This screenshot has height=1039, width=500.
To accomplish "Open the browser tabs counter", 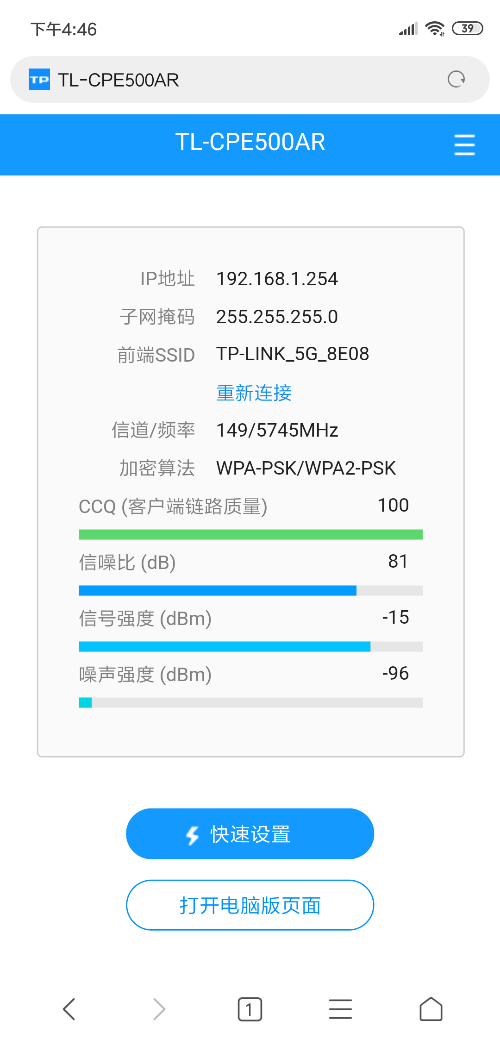I will 250,1009.
